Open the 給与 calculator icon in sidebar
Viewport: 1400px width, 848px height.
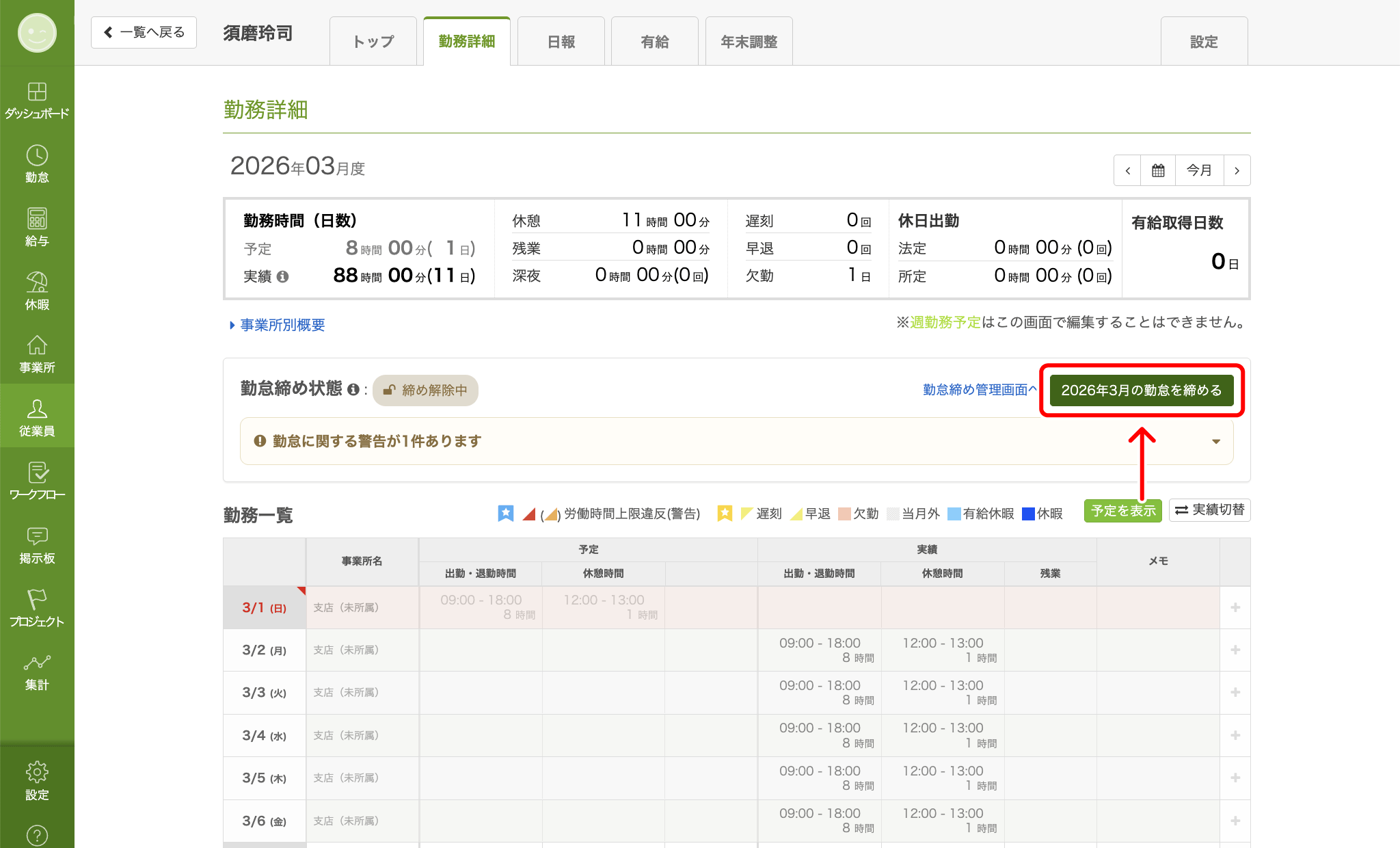37,227
